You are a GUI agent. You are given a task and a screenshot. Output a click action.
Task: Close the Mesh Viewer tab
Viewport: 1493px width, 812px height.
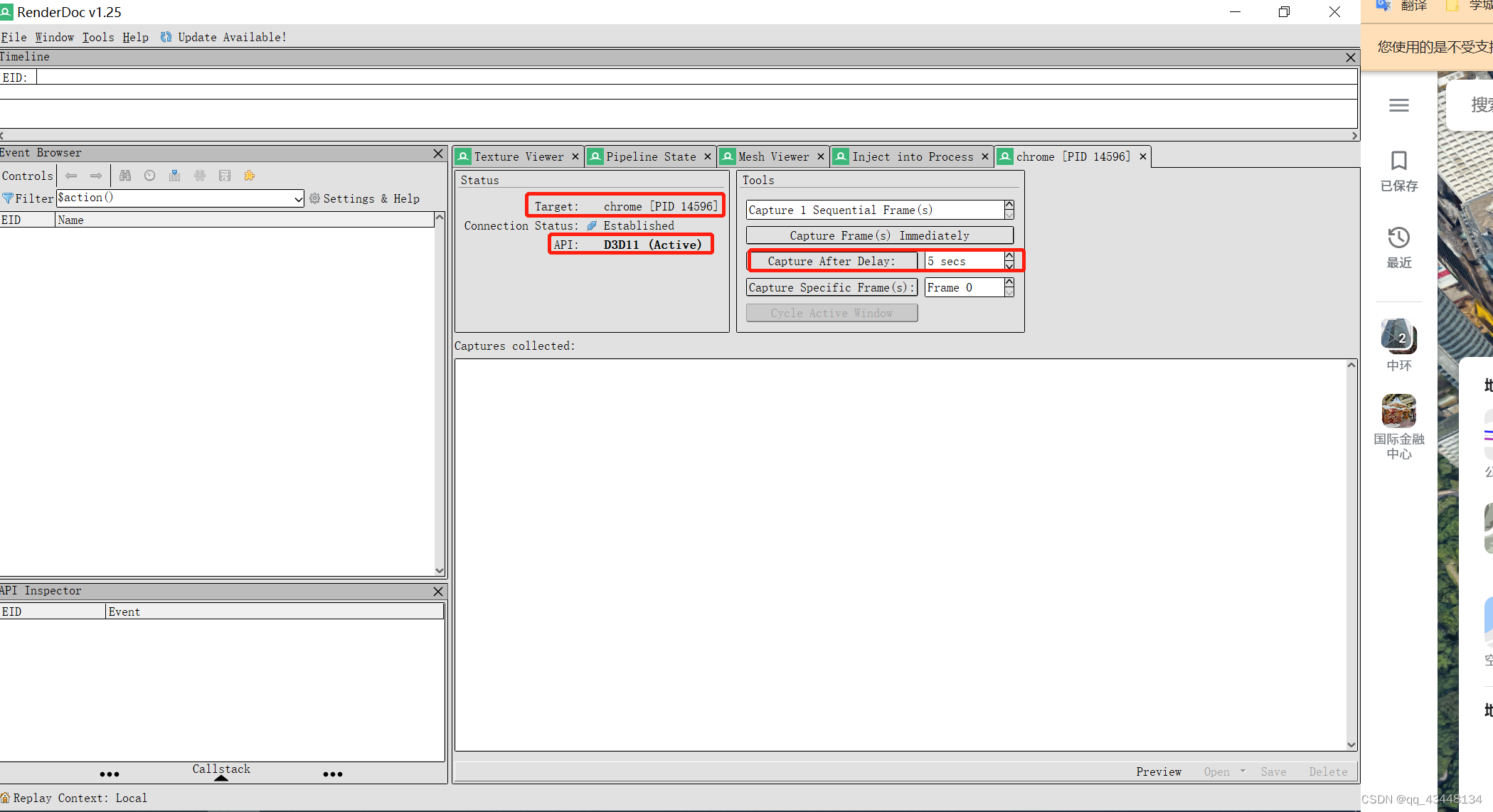(x=820, y=156)
